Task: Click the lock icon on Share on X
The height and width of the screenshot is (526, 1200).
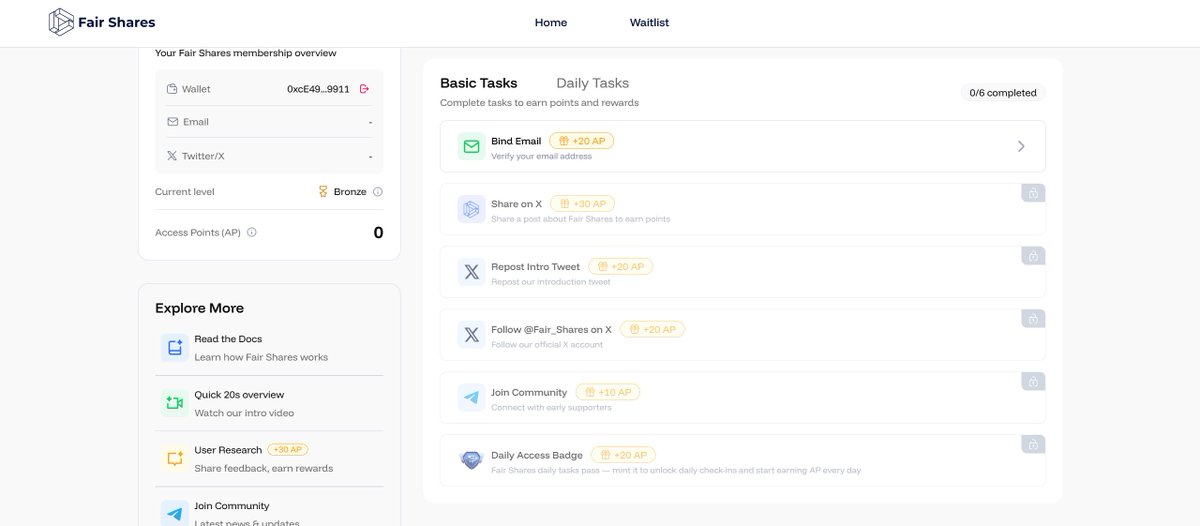Action: click(x=1033, y=193)
